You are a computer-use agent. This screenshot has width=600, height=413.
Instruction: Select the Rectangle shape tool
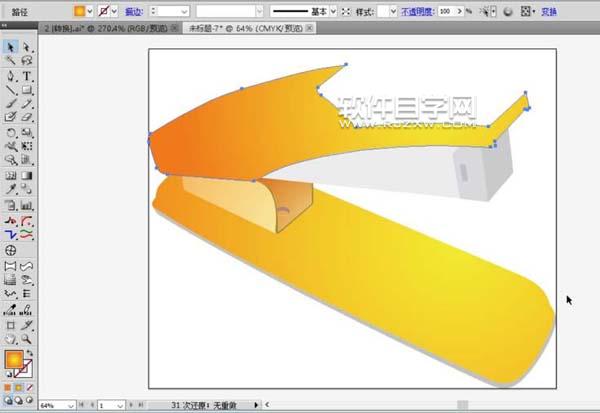tap(26, 90)
